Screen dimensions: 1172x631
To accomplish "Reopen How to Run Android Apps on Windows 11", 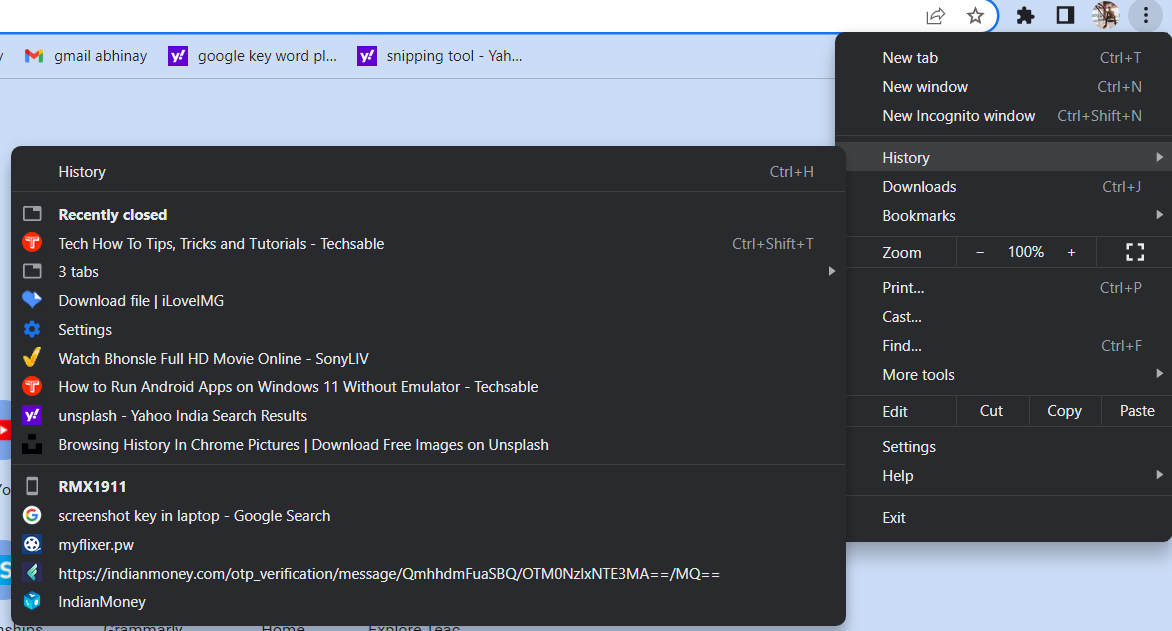I will point(428,387).
